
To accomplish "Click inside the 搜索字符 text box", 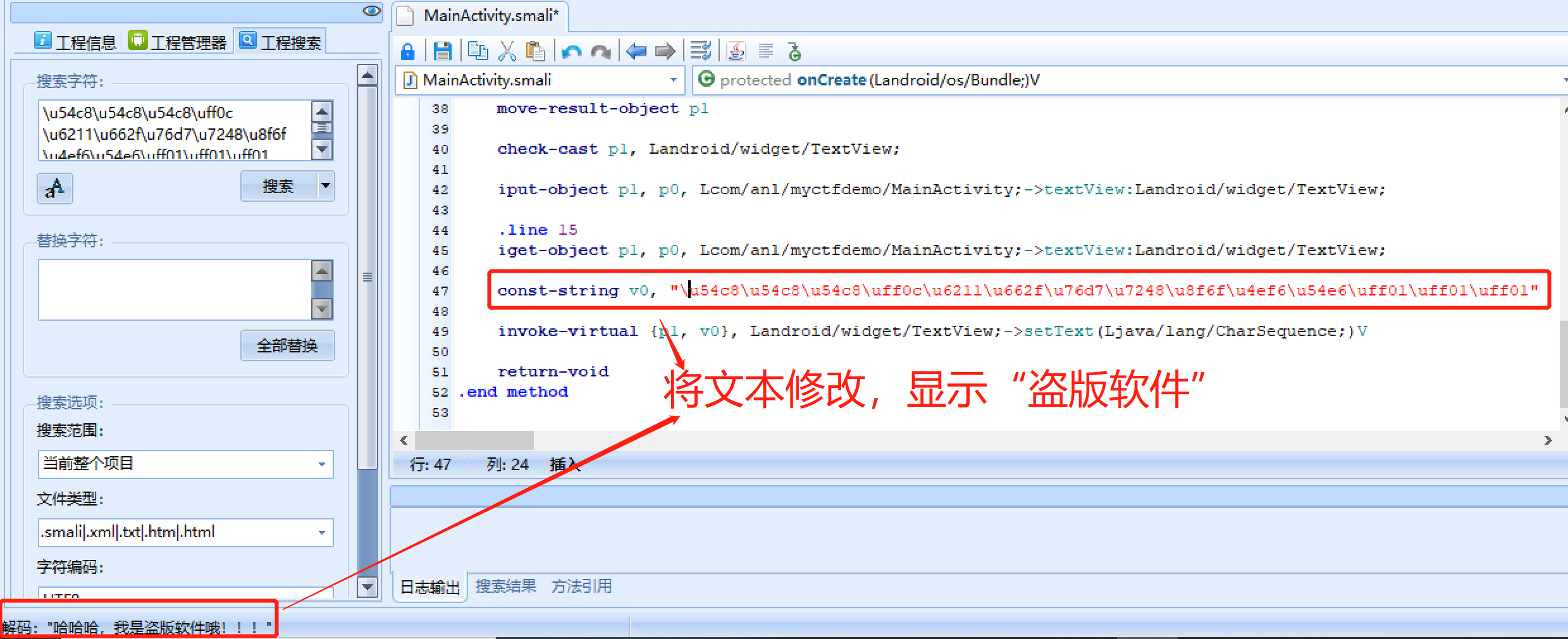I will point(175,130).
